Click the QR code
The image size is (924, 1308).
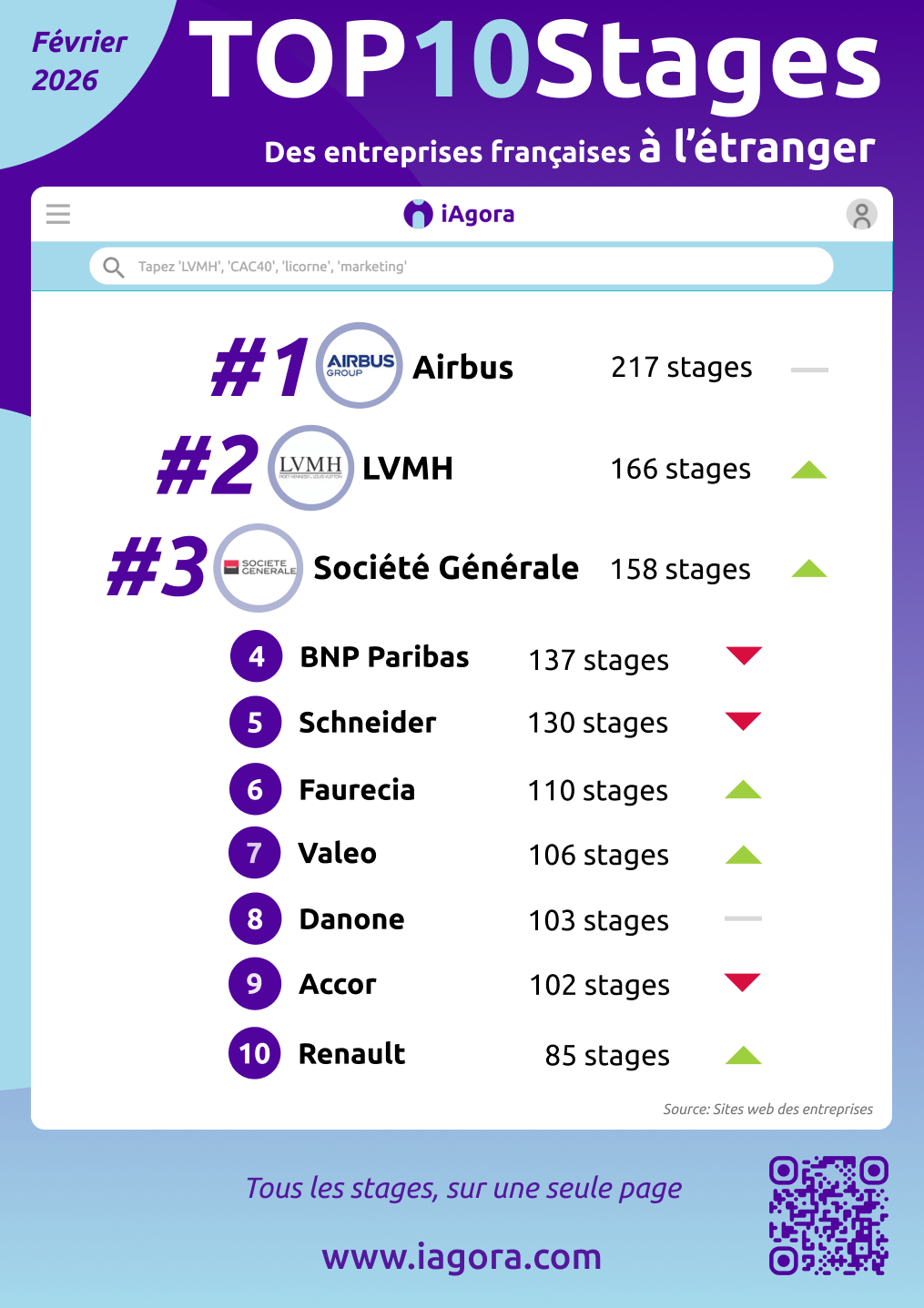click(x=828, y=1215)
